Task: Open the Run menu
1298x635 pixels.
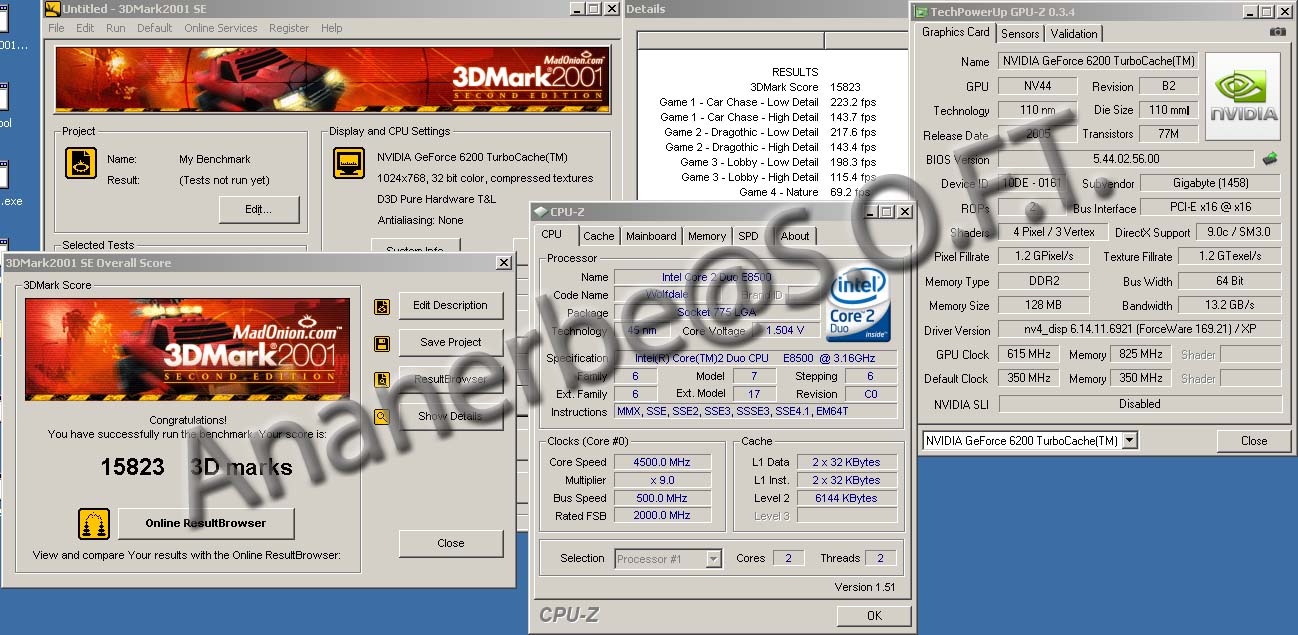Action: pyautogui.click(x=116, y=28)
